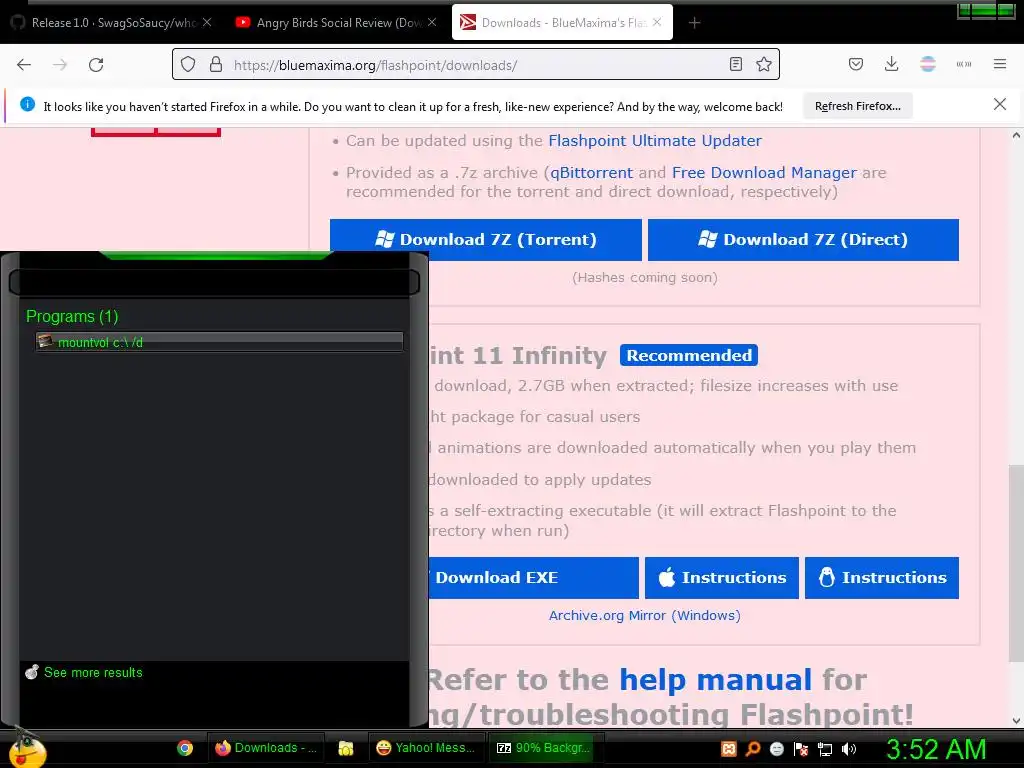
Task: Go back to the previous page
Action: coord(24,65)
